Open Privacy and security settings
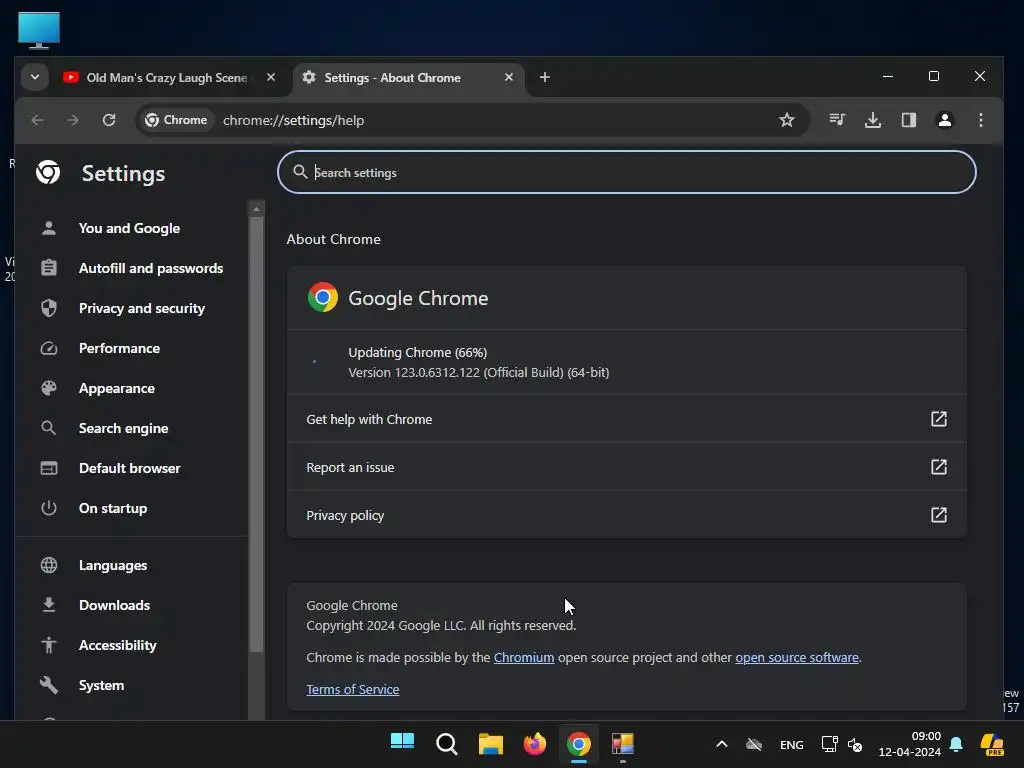This screenshot has height=768, width=1024. click(x=142, y=308)
